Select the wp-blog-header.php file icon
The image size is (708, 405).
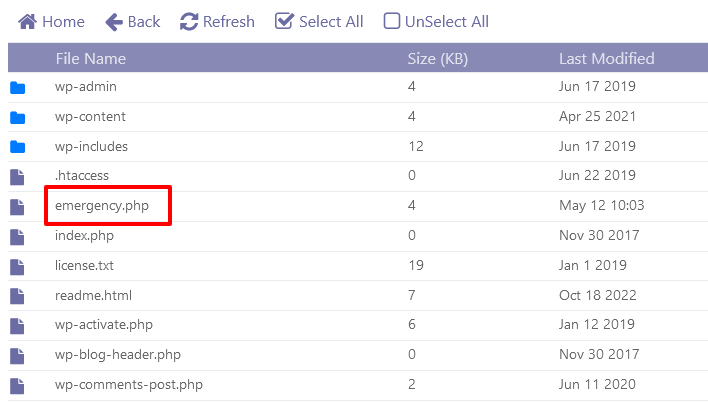17,356
